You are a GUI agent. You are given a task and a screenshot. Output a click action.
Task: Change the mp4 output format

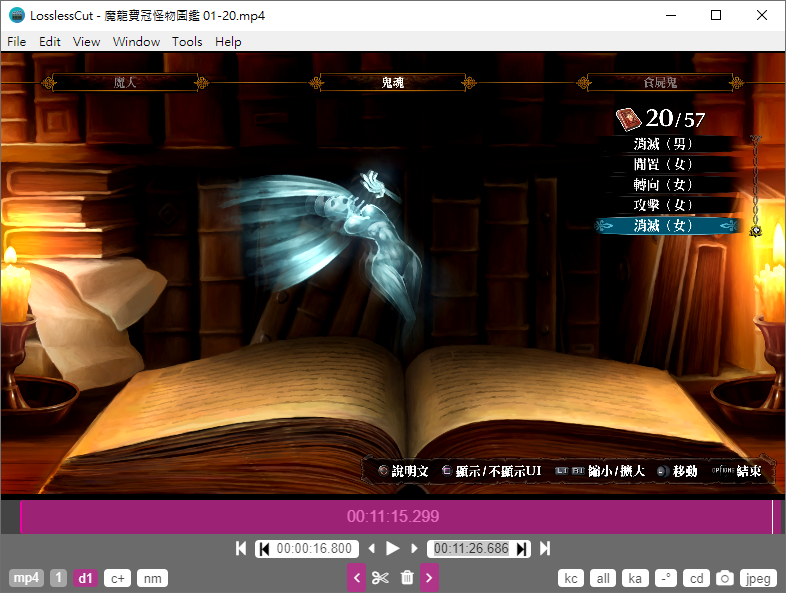pos(26,578)
